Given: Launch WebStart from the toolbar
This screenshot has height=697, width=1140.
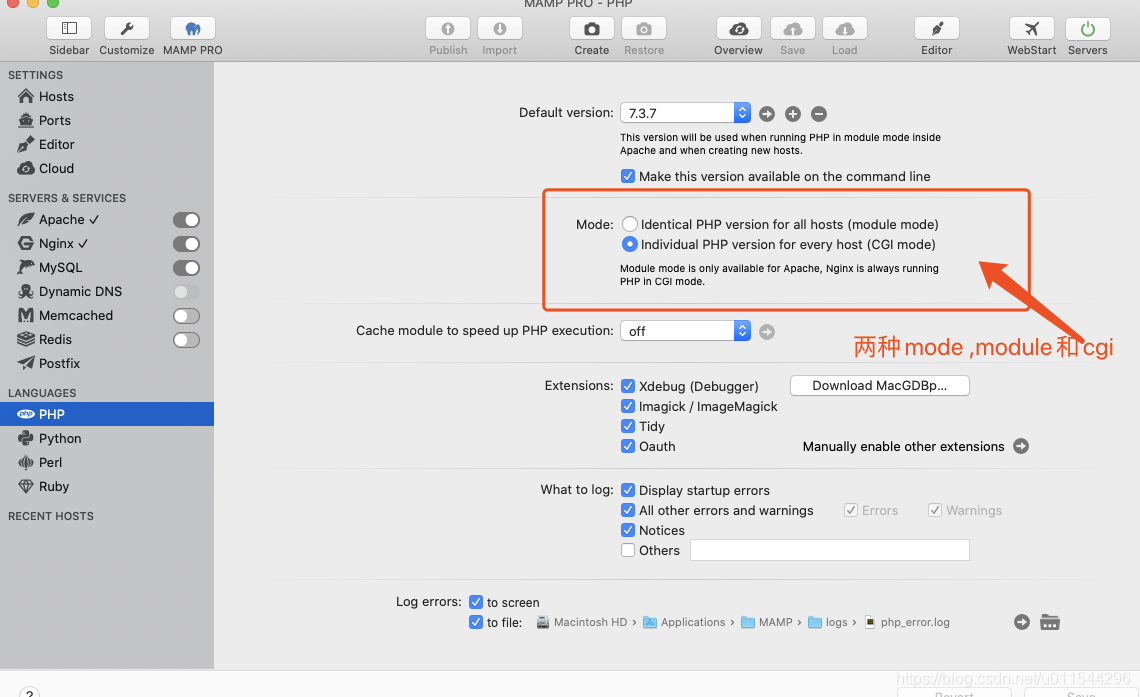Looking at the screenshot, I should pos(1032,28).
